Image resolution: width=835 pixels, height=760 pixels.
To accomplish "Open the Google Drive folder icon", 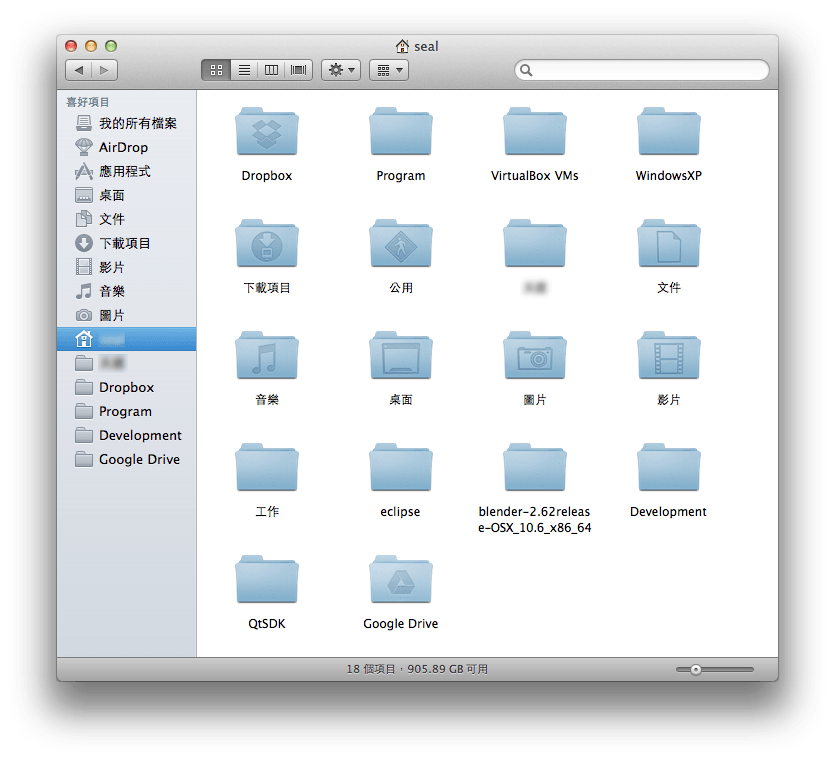I will click(x=400, y=581).
